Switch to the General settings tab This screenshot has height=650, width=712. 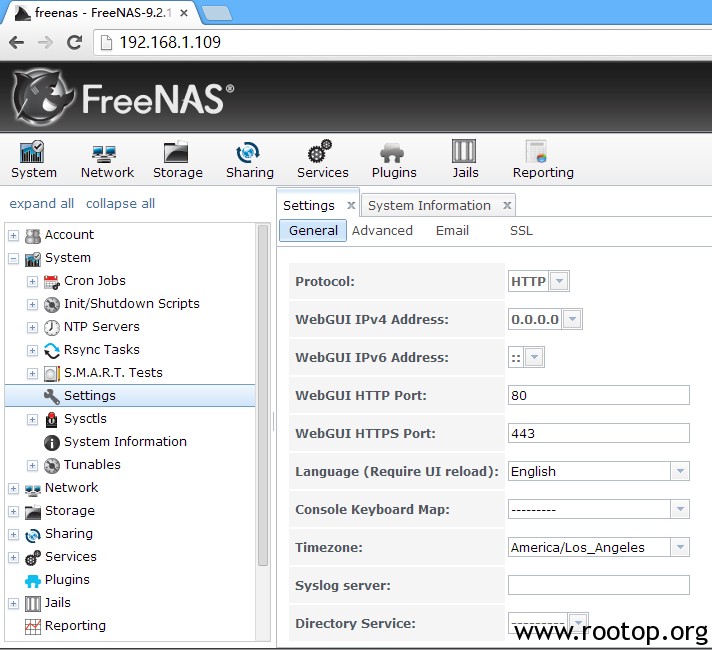click(313, 230)
